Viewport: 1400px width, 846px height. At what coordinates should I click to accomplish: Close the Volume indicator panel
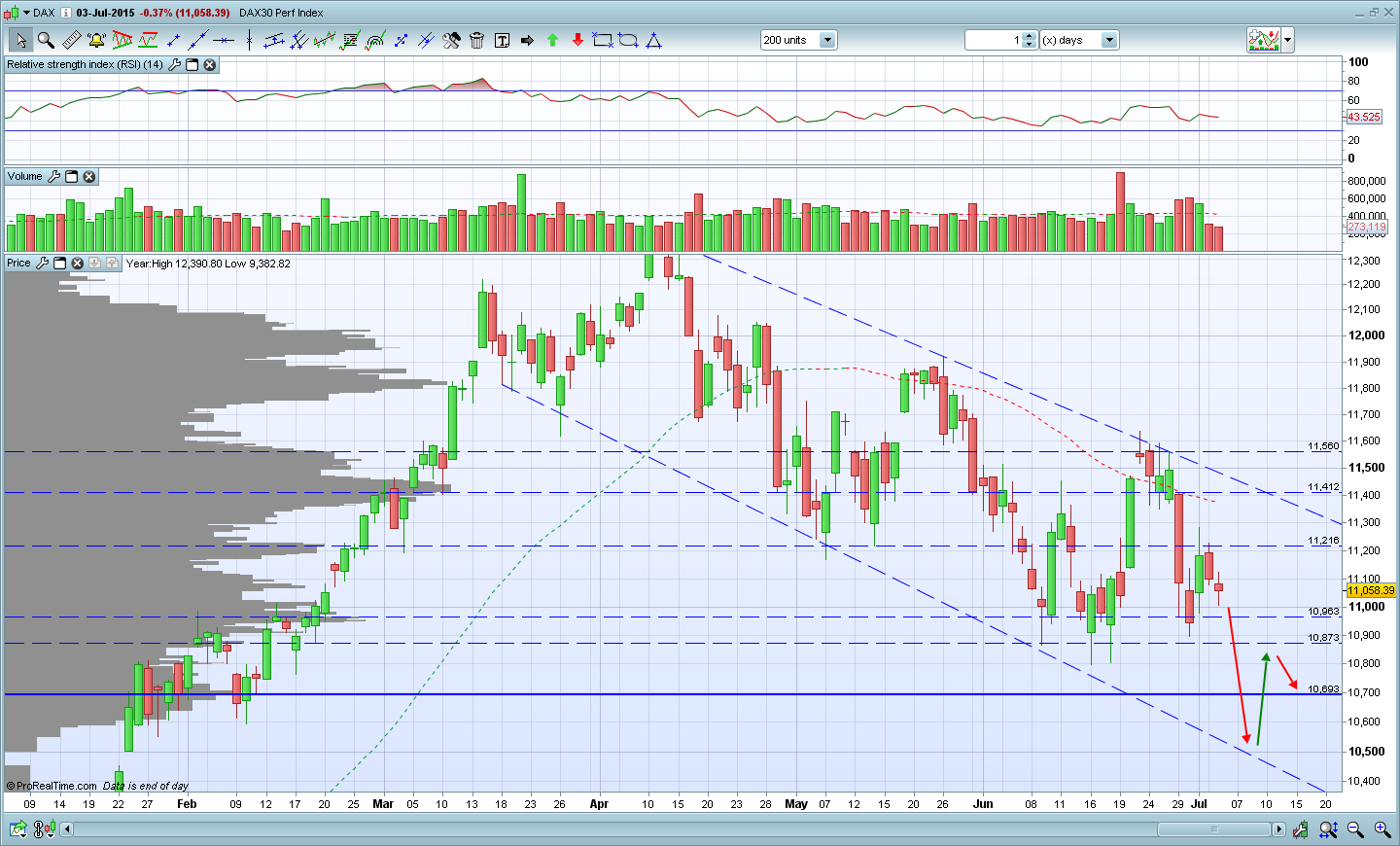pyautogui.click(x=88, y=176)
